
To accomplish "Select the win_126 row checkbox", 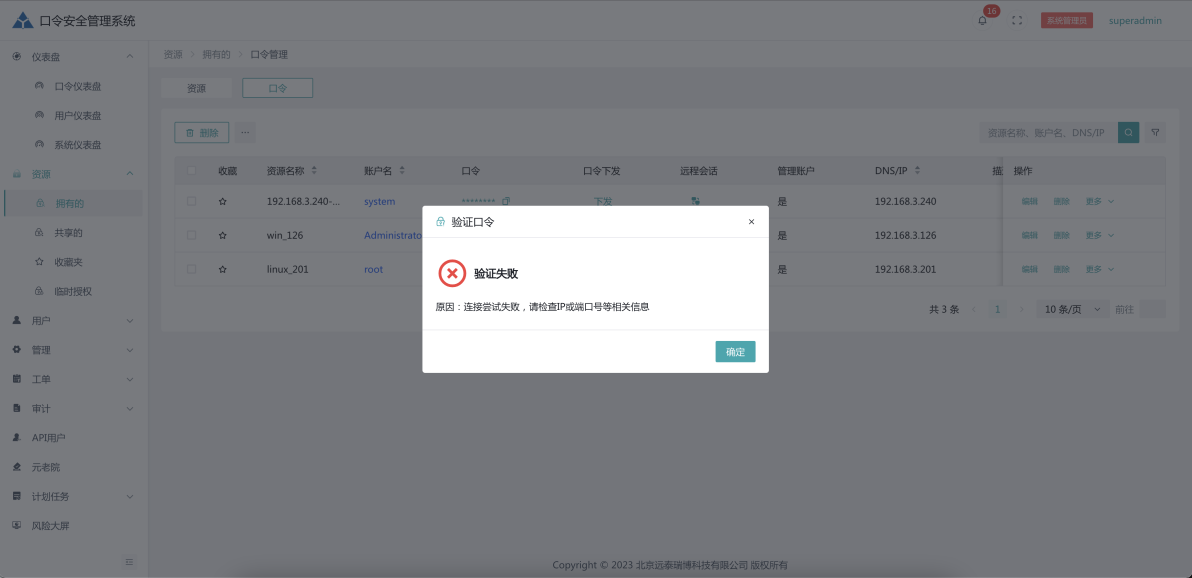I will pyautogui.click(x=191, y=235).
